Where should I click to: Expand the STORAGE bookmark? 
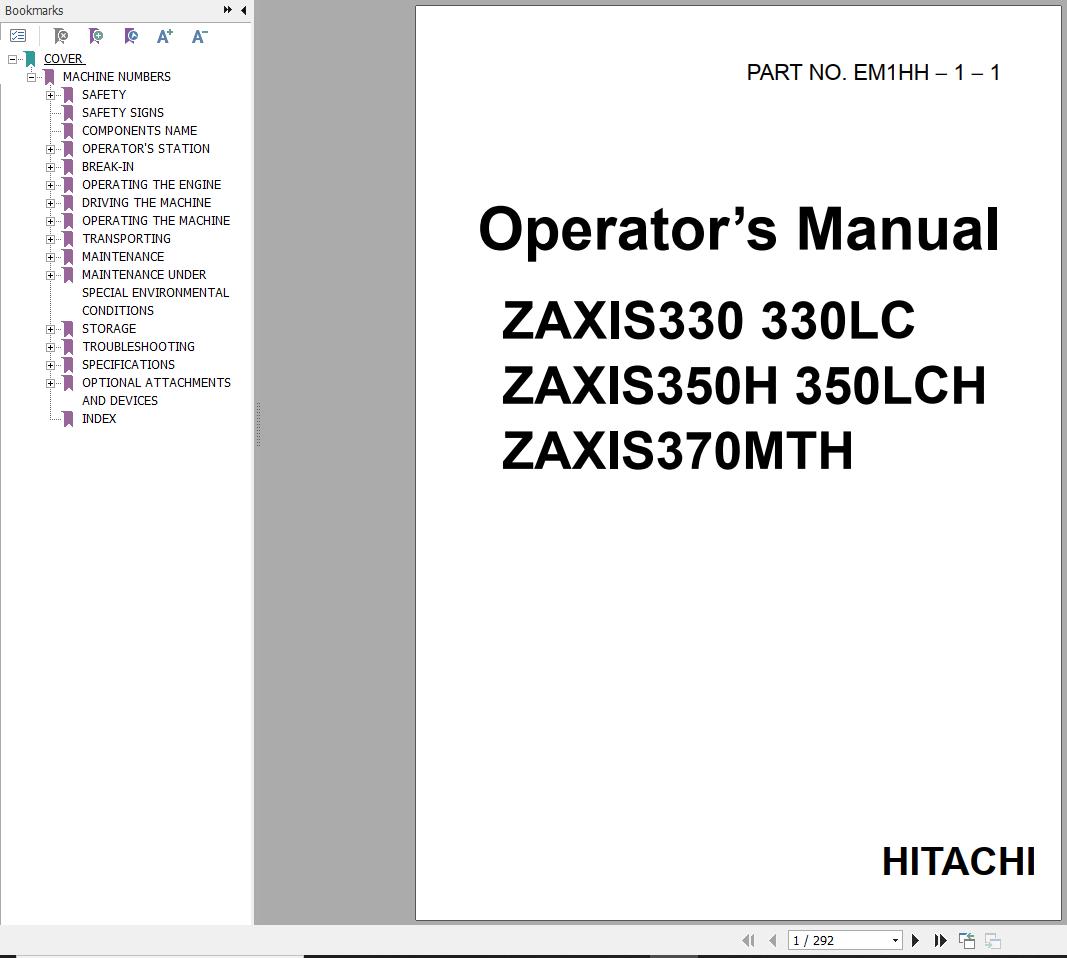(x=50, y=329)
